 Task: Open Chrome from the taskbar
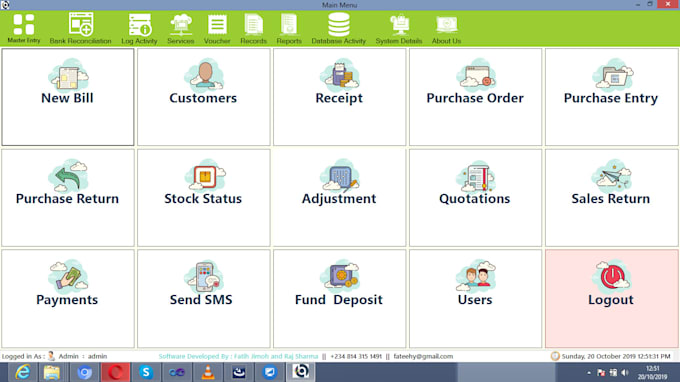tap(84, 372)
